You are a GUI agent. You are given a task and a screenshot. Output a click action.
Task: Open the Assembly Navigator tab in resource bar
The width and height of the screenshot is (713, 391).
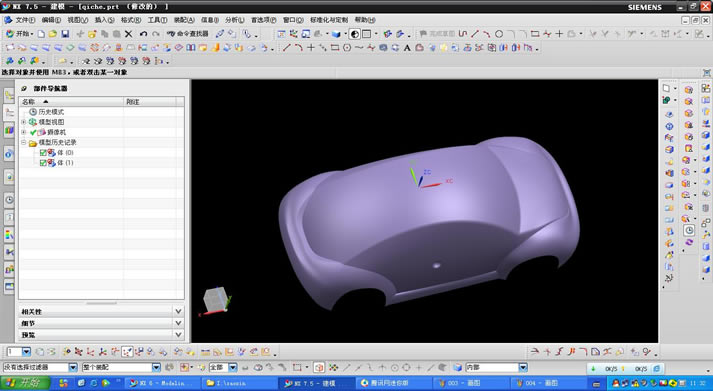pyautogui.click(x=9, y=95)
